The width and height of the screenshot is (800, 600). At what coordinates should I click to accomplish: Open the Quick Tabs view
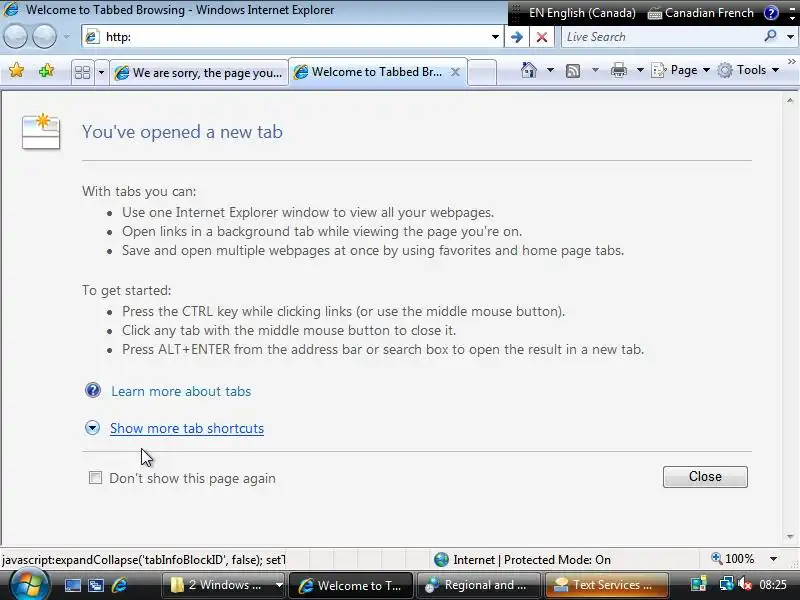pyautogui.click(x=82, y=72)
